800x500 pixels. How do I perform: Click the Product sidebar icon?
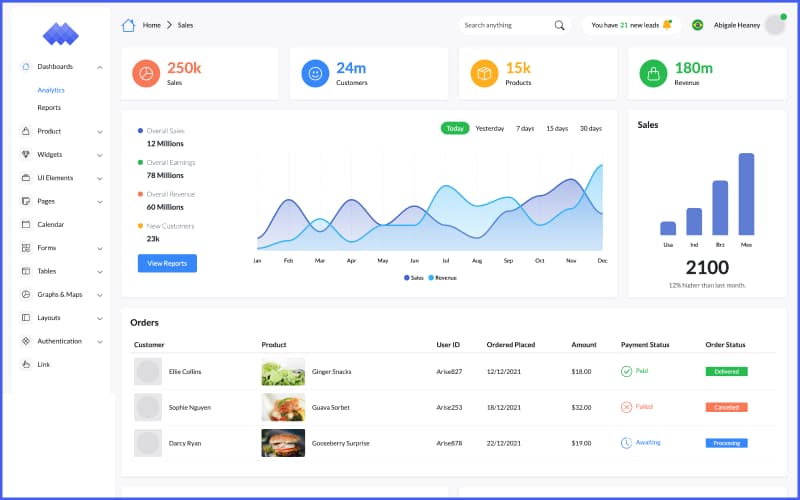[26, 131]
